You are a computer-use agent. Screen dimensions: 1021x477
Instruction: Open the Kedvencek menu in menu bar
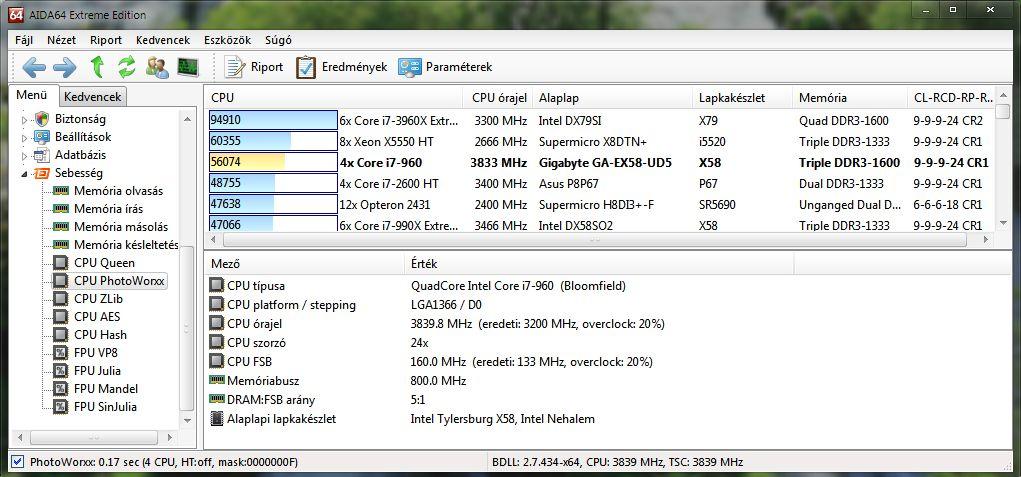tap(163, 40)
